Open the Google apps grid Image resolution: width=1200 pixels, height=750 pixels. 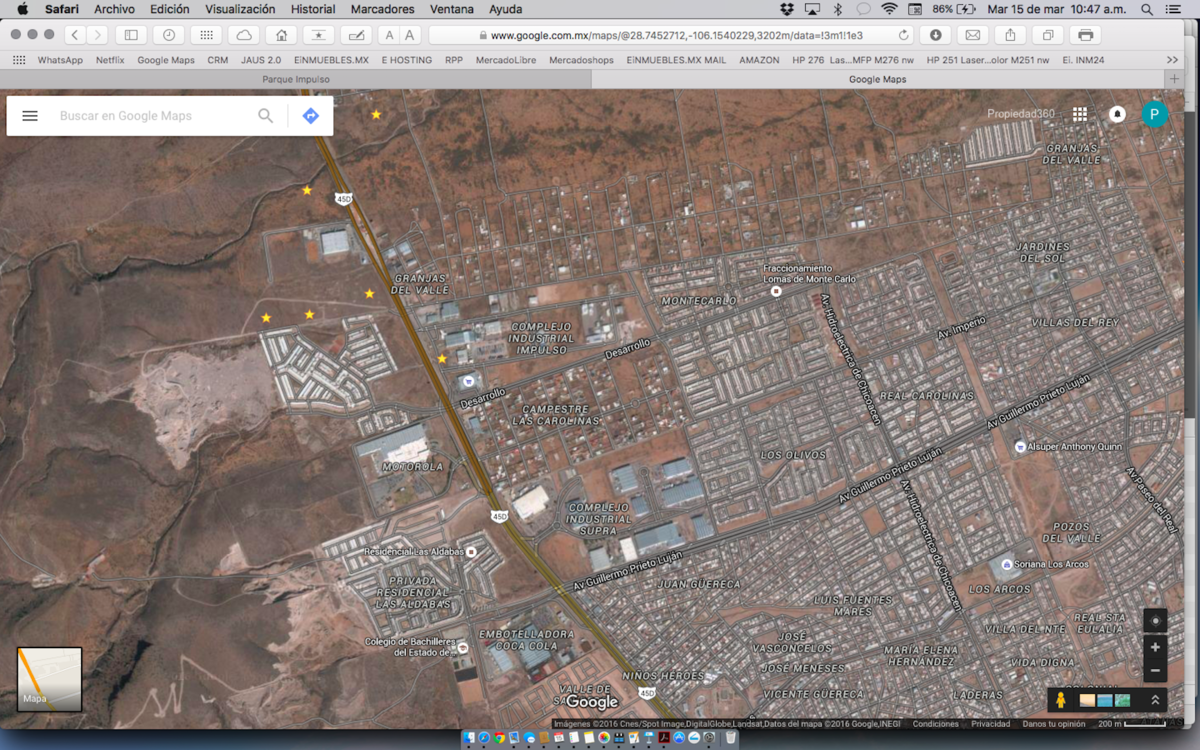tap(1080, 114)
